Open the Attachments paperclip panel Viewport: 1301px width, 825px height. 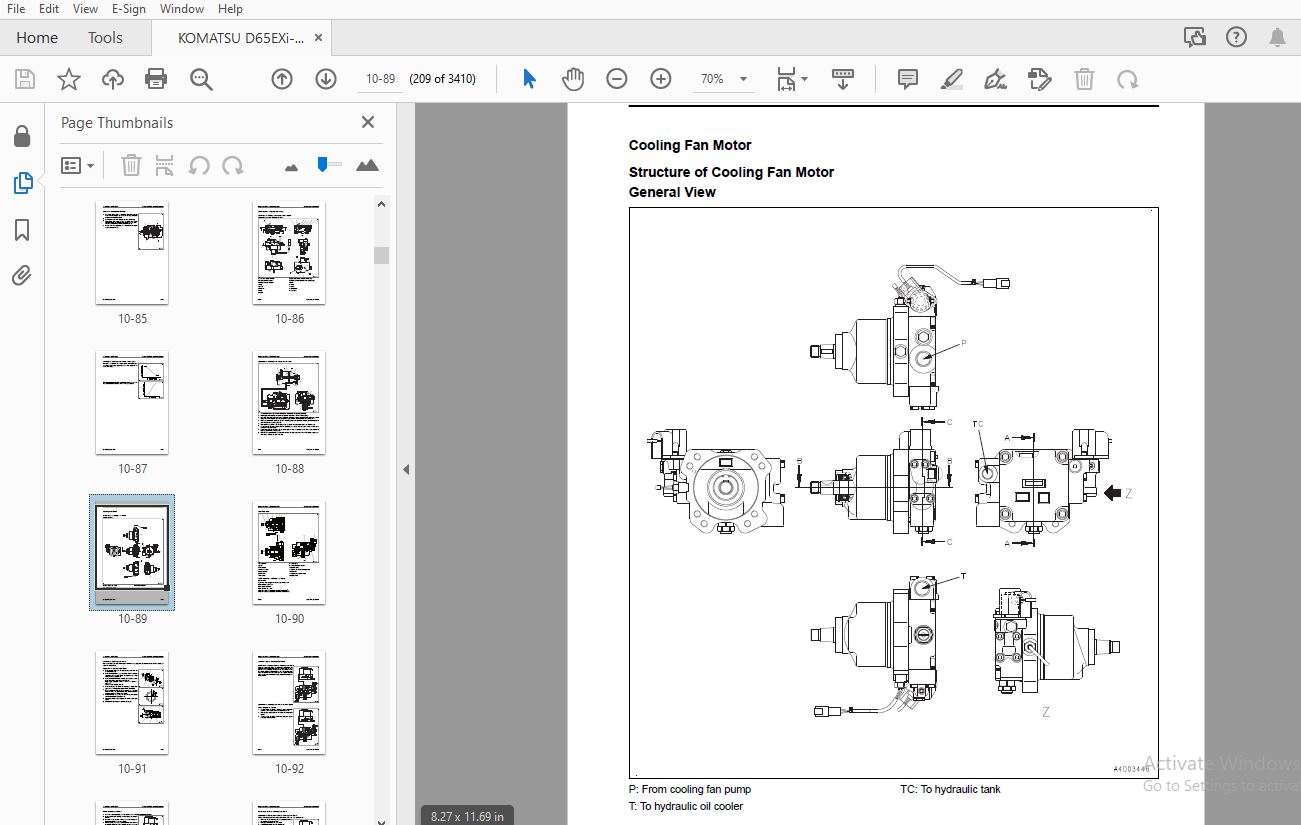click(22, 276)
